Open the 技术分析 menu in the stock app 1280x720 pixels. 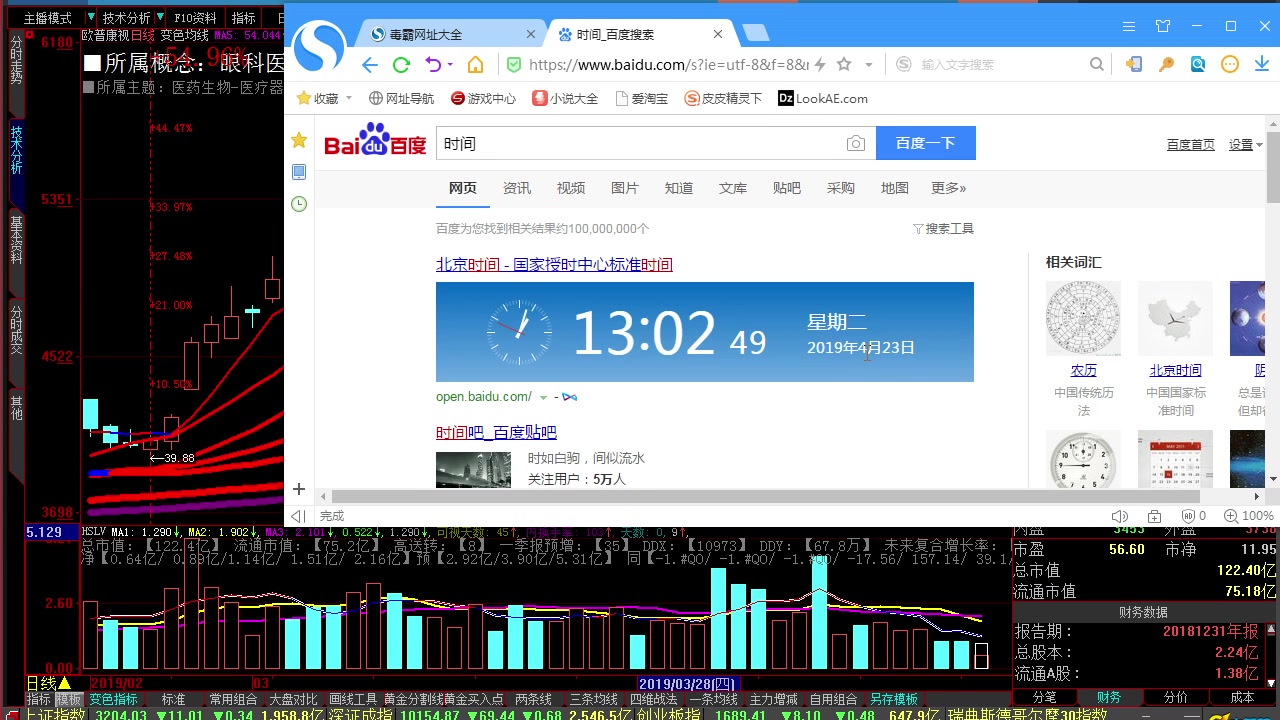pyautogui.click(x=127, y=18)
